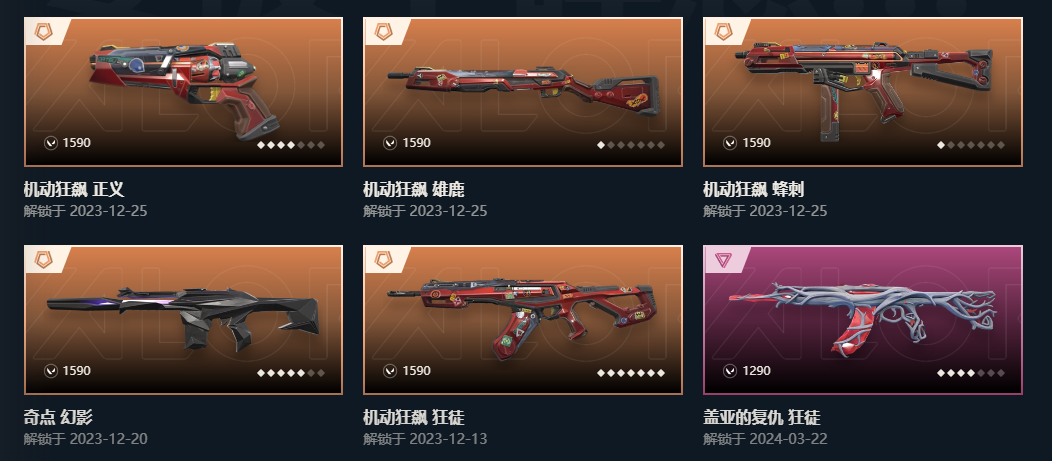Click the pink tier badge on 盖亚的复仇 狂徒 card
This screenshot has height=461, width=1052.
pos(723,259)
